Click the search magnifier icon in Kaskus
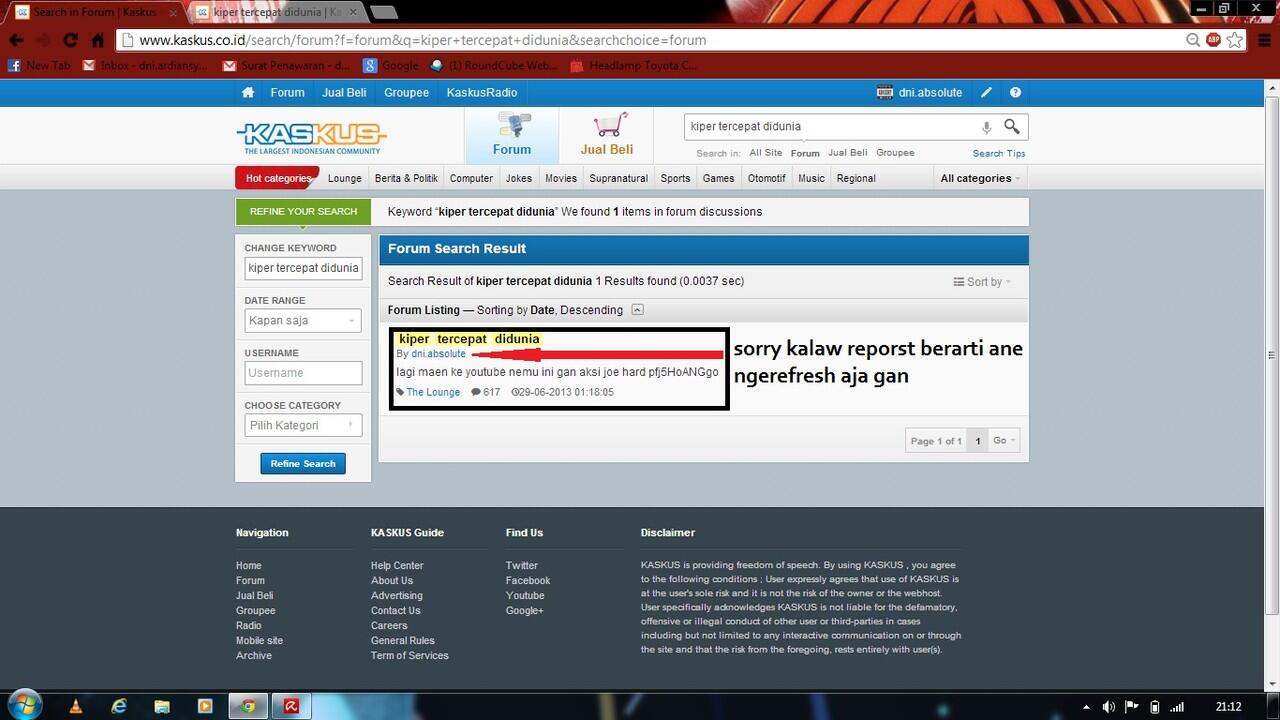The height and width of the screenshot is (720, 1280). 1012,126
